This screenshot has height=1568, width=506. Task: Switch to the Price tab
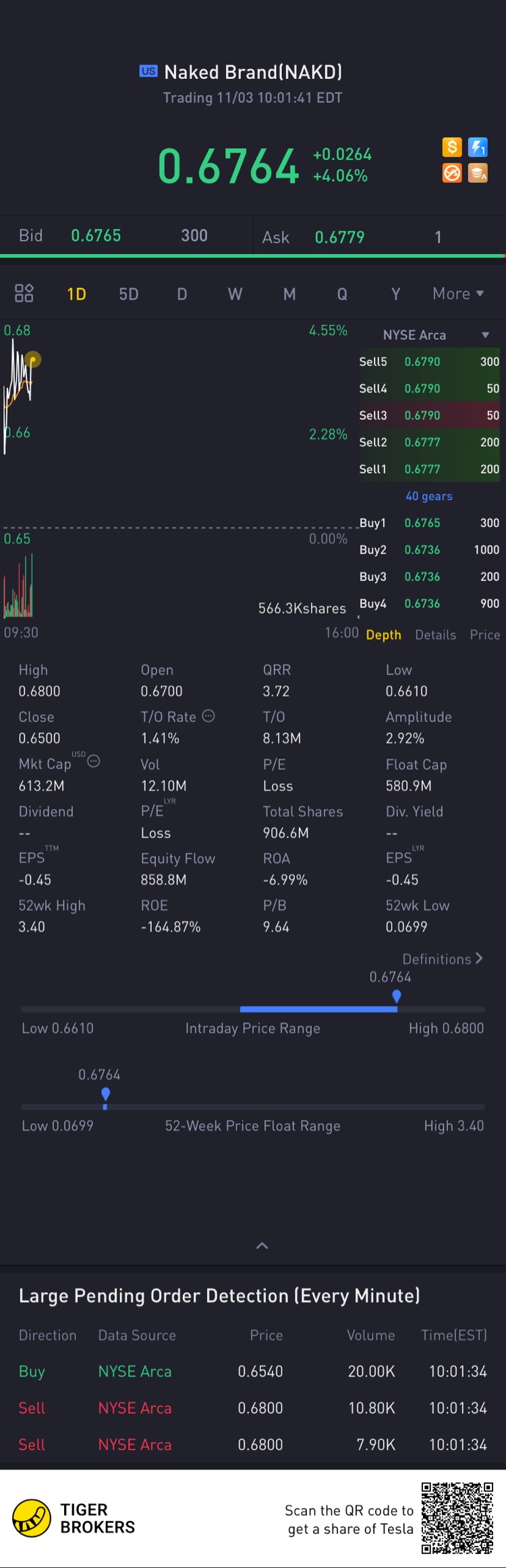485,635
